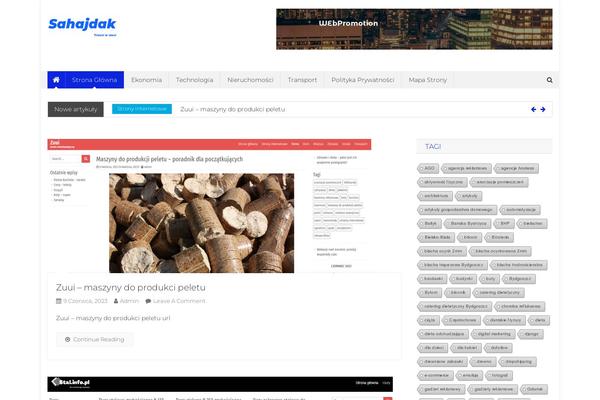Image resolution: width=600 pixels, height=400 pixels.
Task: Select the fotograf tag
Action: [499, 375]
